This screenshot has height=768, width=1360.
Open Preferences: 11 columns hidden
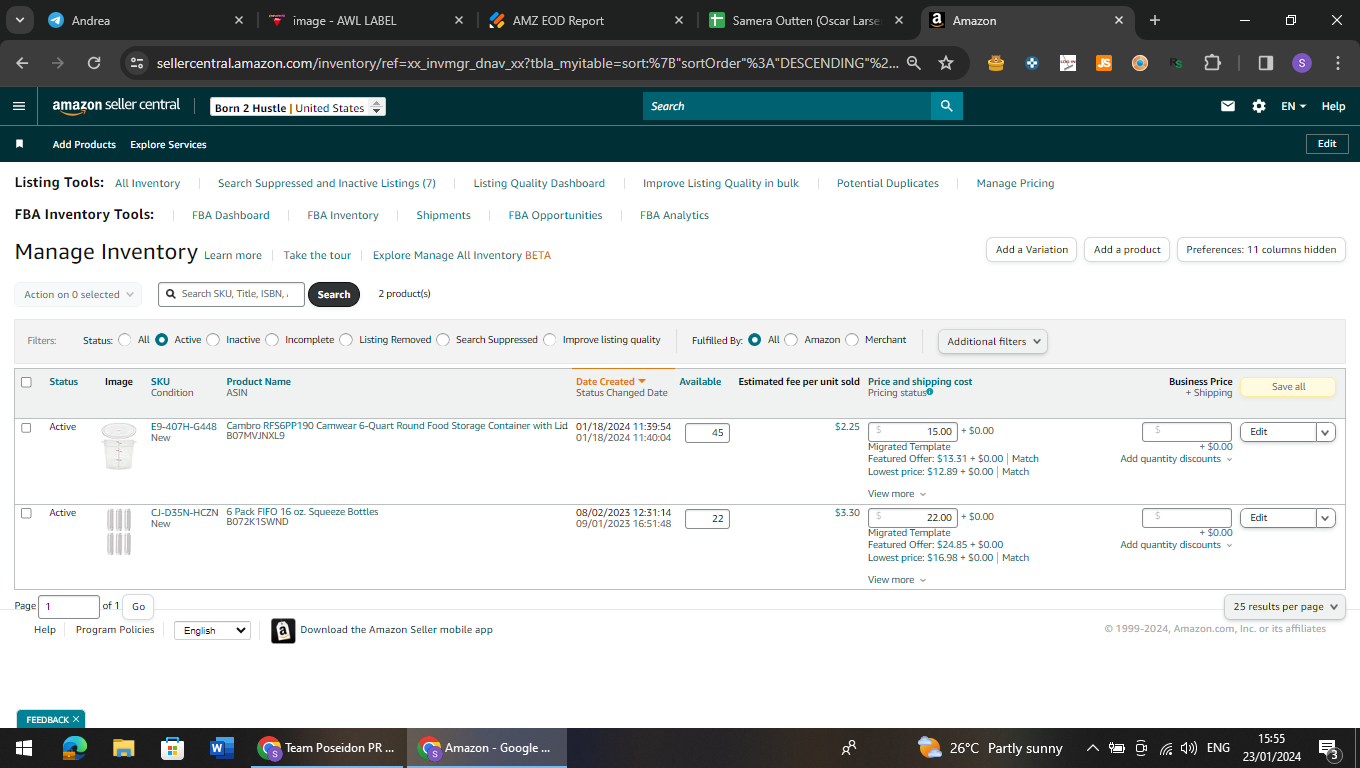[x=1261, y=250]
